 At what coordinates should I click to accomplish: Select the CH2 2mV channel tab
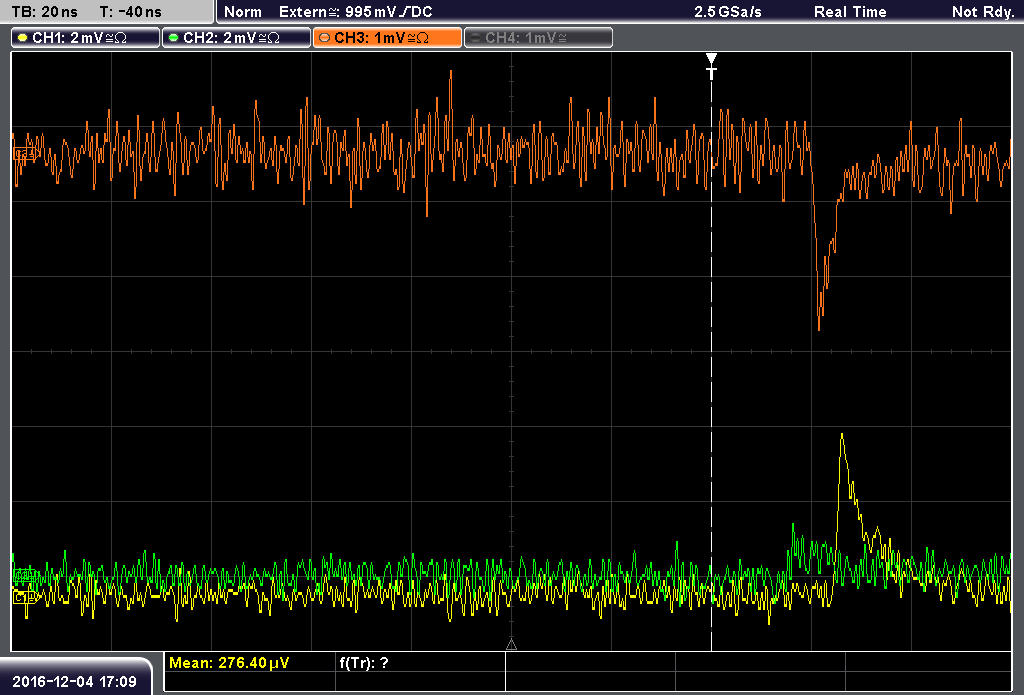(x=236, y=37)
